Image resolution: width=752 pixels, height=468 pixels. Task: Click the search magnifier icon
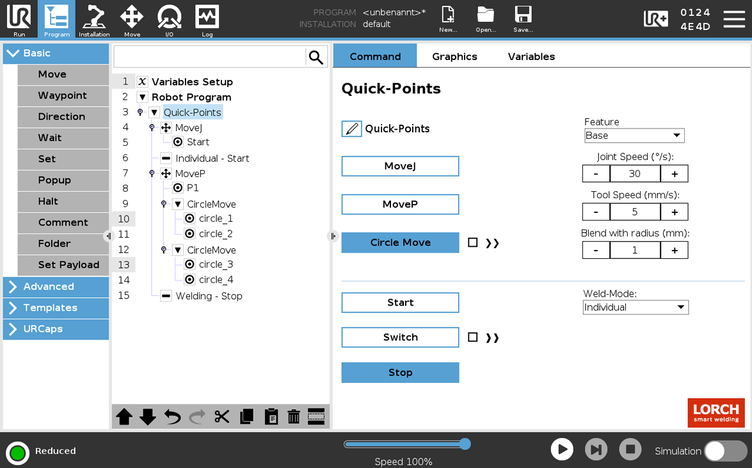pos(316,57)
